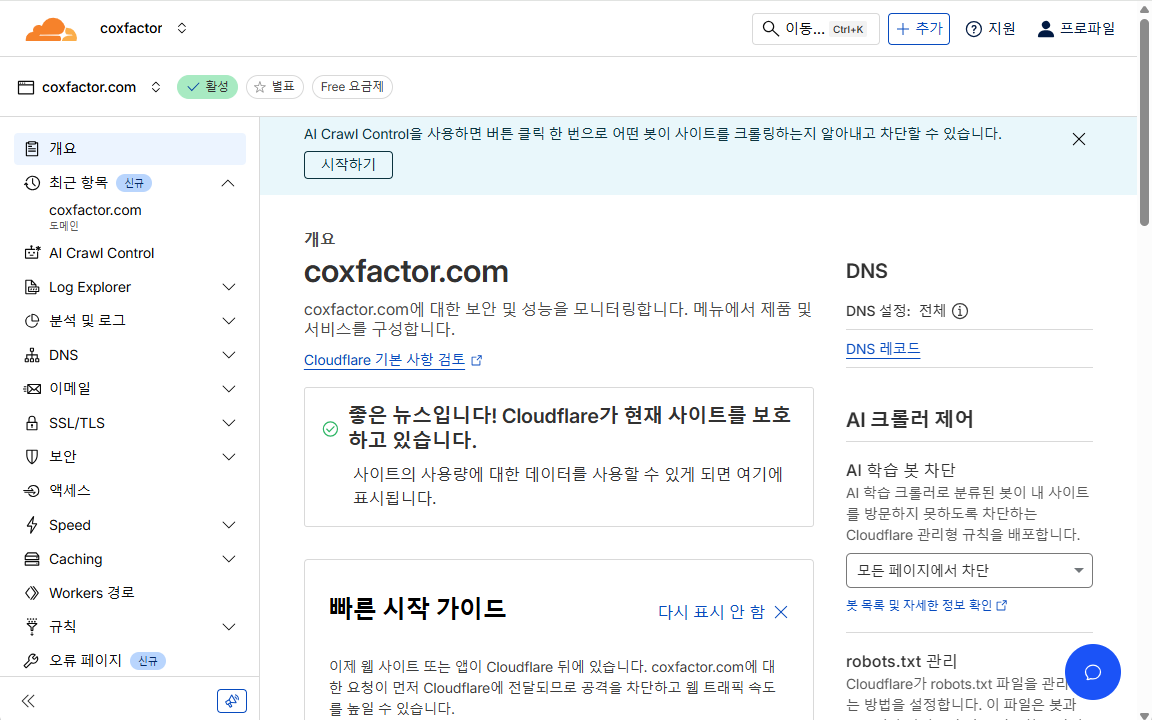Dismiss the AI Crawl Control banner
The width and height of the screenshot is (1152, 720).
pos(1079,139)
